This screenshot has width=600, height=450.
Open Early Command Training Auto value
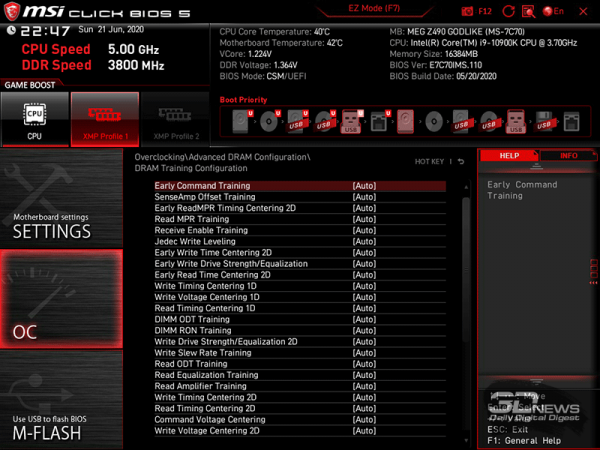click(364, 186)
